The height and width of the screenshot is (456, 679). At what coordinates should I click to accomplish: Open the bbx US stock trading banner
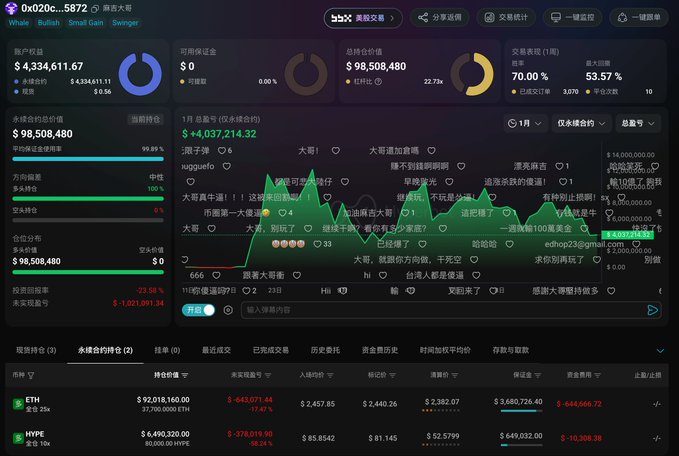point(363,18)
